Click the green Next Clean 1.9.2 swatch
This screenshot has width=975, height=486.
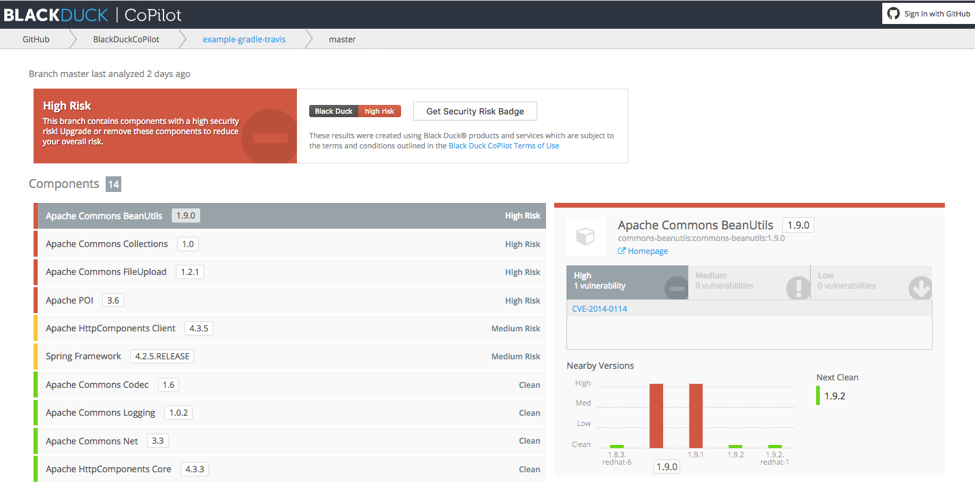pyautogui.click(x=818, y=396)
